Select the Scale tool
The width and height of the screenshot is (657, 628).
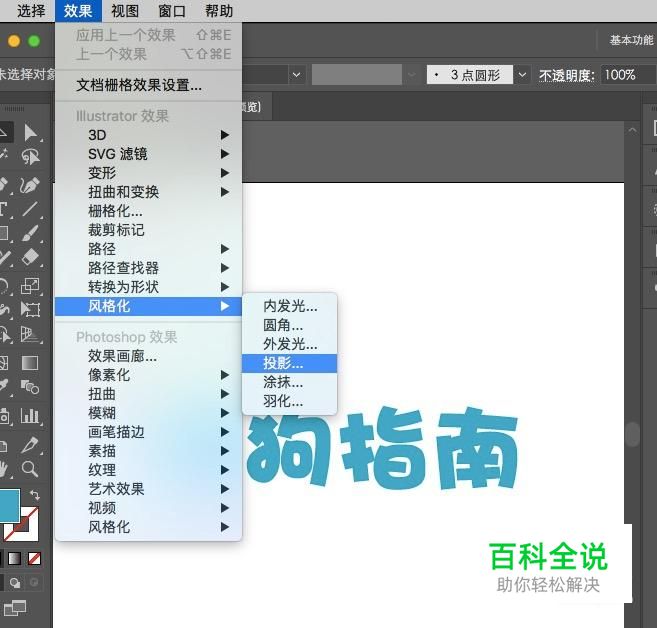click(30, 286)
